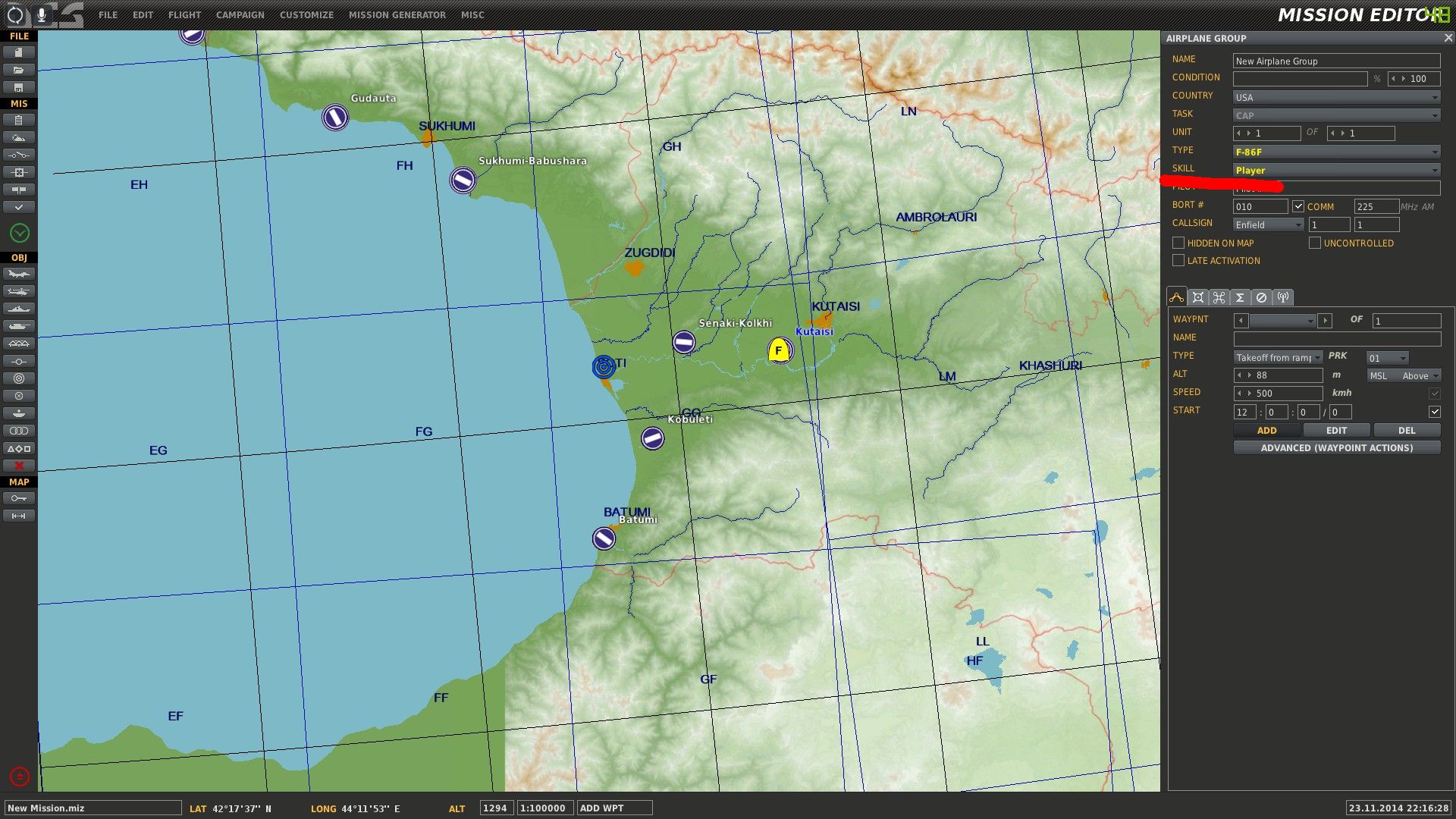Click the Gudauta airfield map icon
Viewport: 1456px width, 819px height.
tap(334, 117)
